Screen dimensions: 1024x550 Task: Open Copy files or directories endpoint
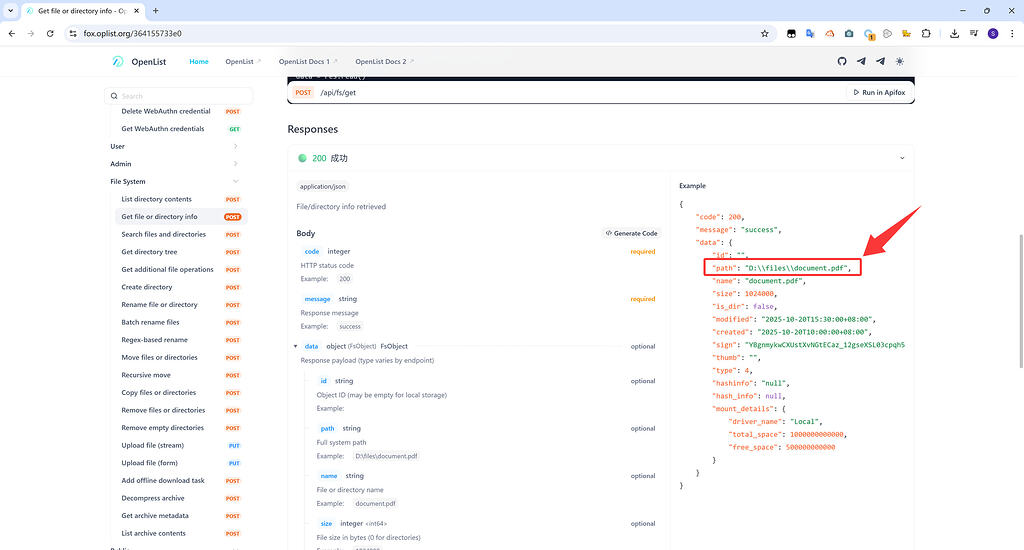tap(180, 393)
